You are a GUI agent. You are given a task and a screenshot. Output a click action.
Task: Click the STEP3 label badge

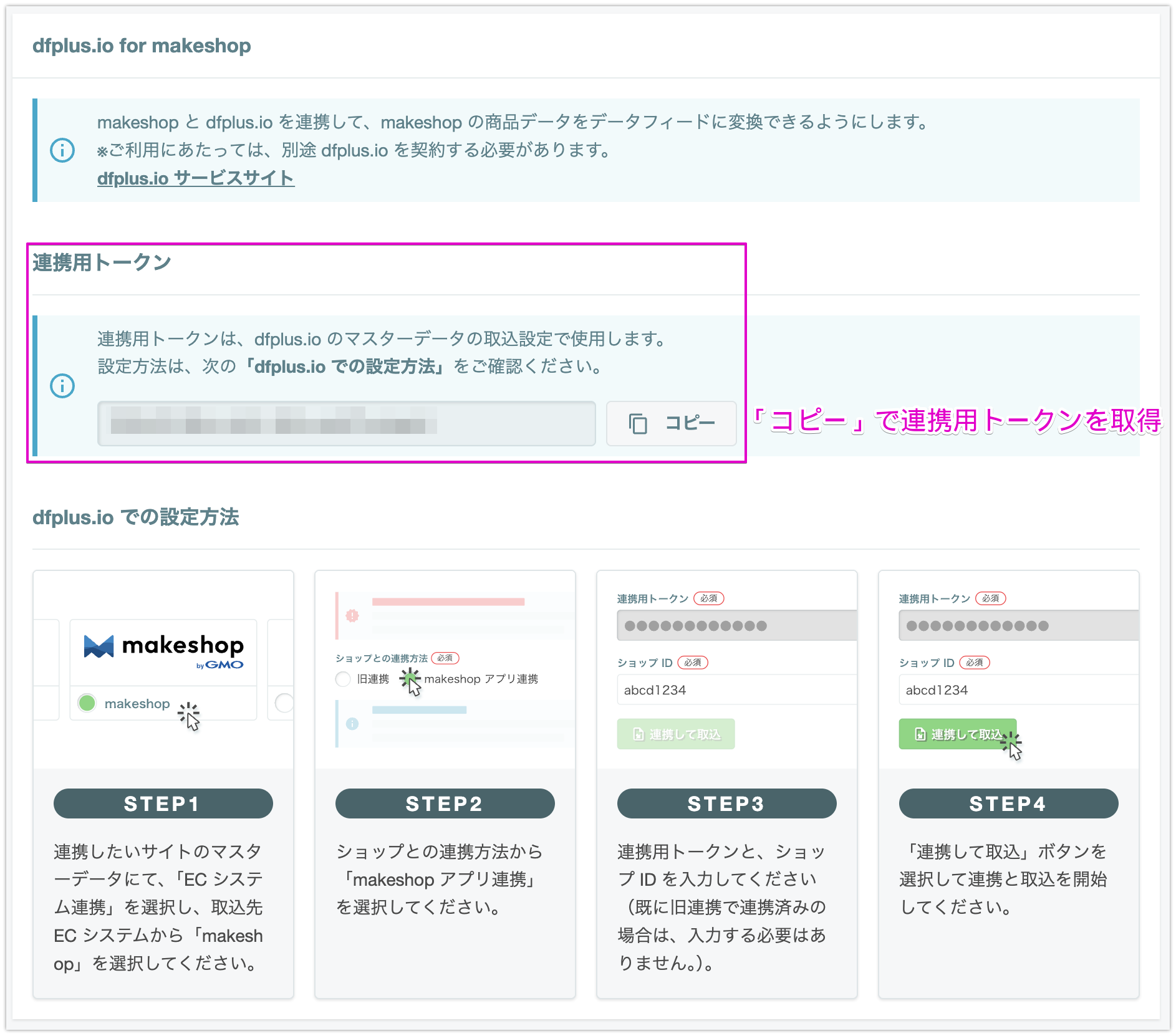click(x=727, y=803)
